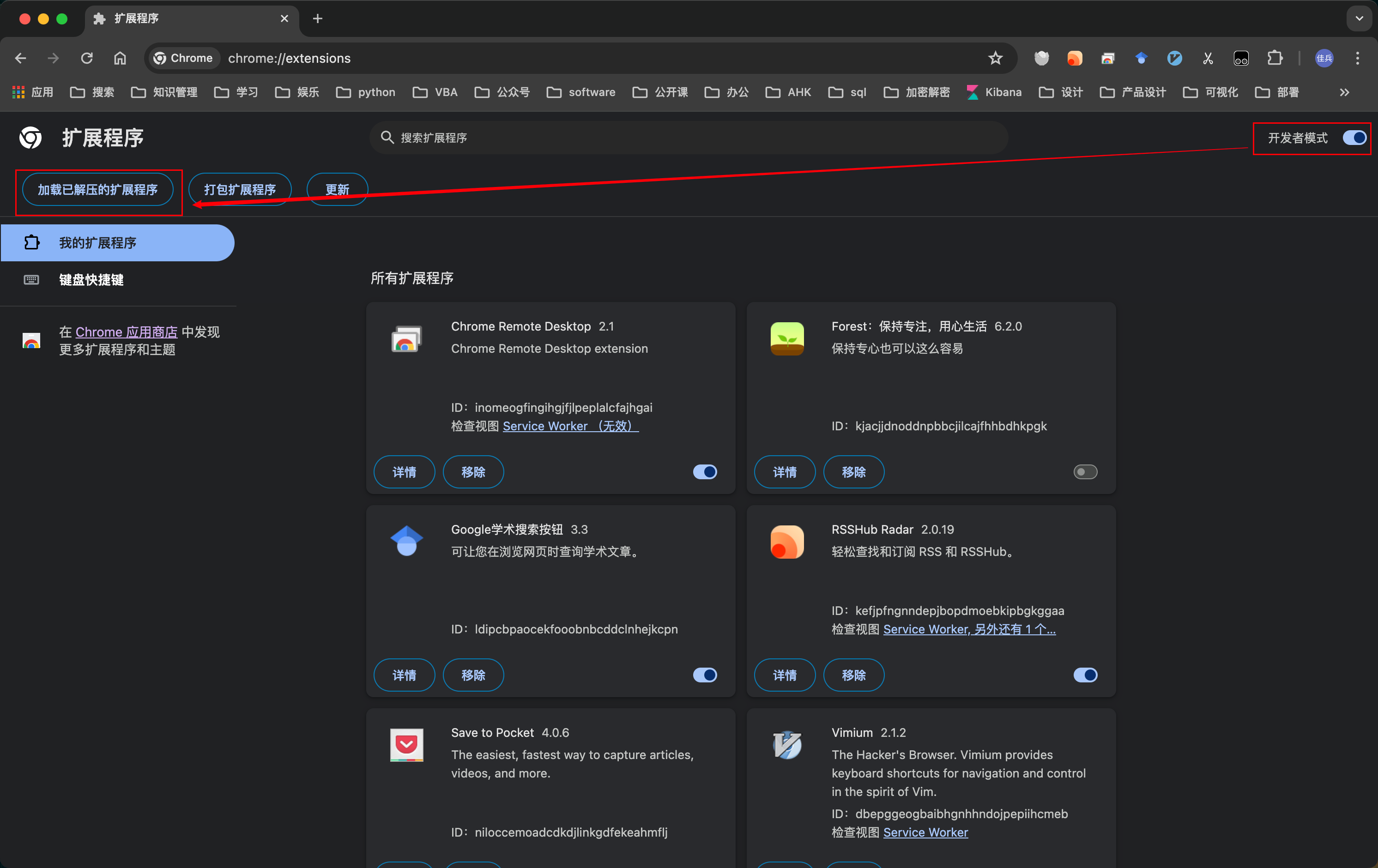This screenshot has height=868, width=1378.
Task: Open a new tab with plus button
Action: click(318, 19)
